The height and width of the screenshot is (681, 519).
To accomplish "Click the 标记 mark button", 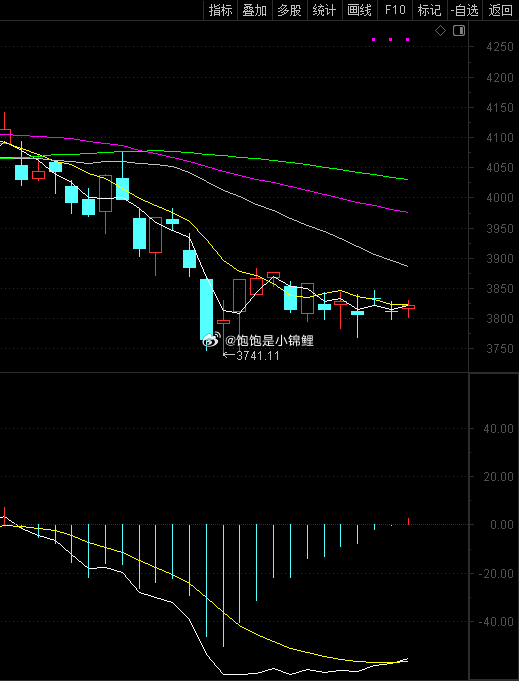I will (x=430, y=10).
